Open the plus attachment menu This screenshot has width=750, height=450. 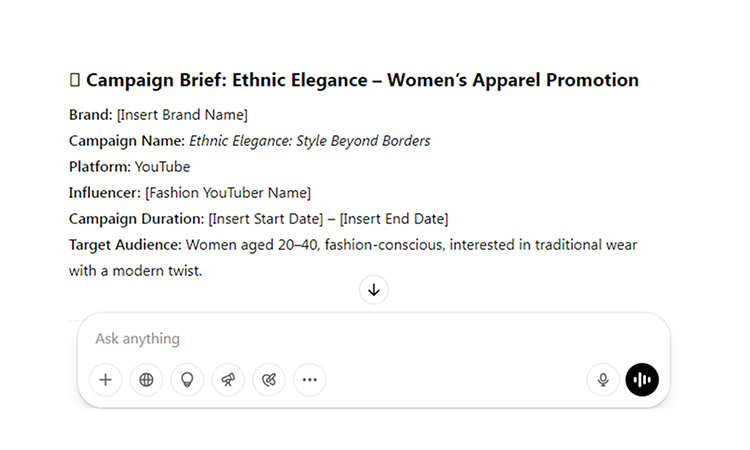pyautogui.click(x=105, y=380)
